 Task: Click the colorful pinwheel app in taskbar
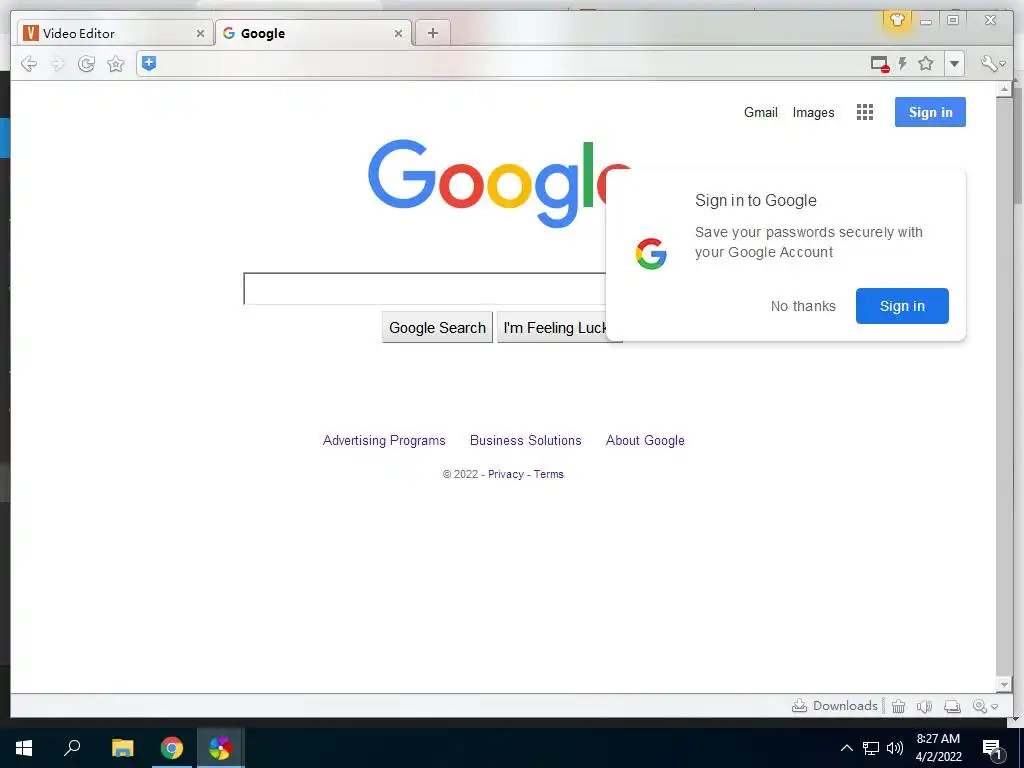click(x=220, y=748)
